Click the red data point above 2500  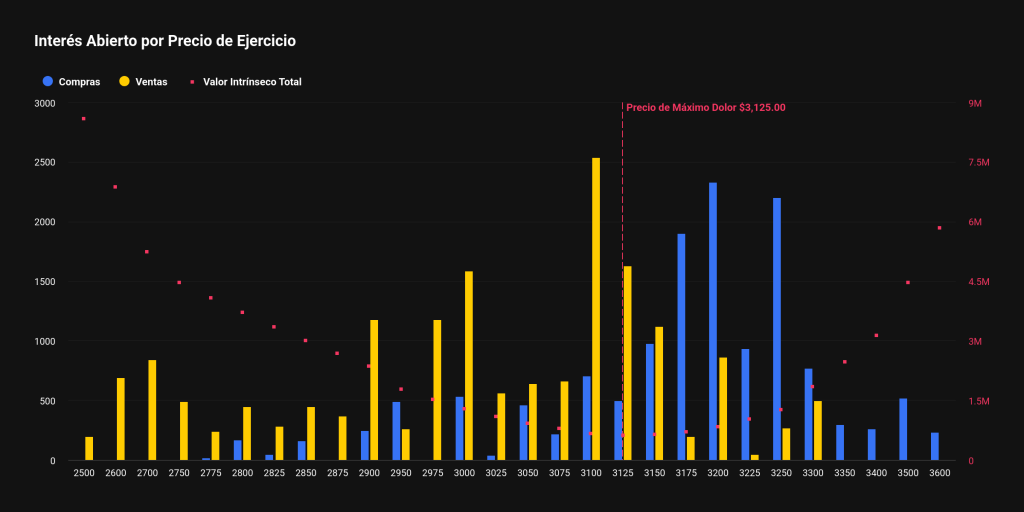[84, 119]
